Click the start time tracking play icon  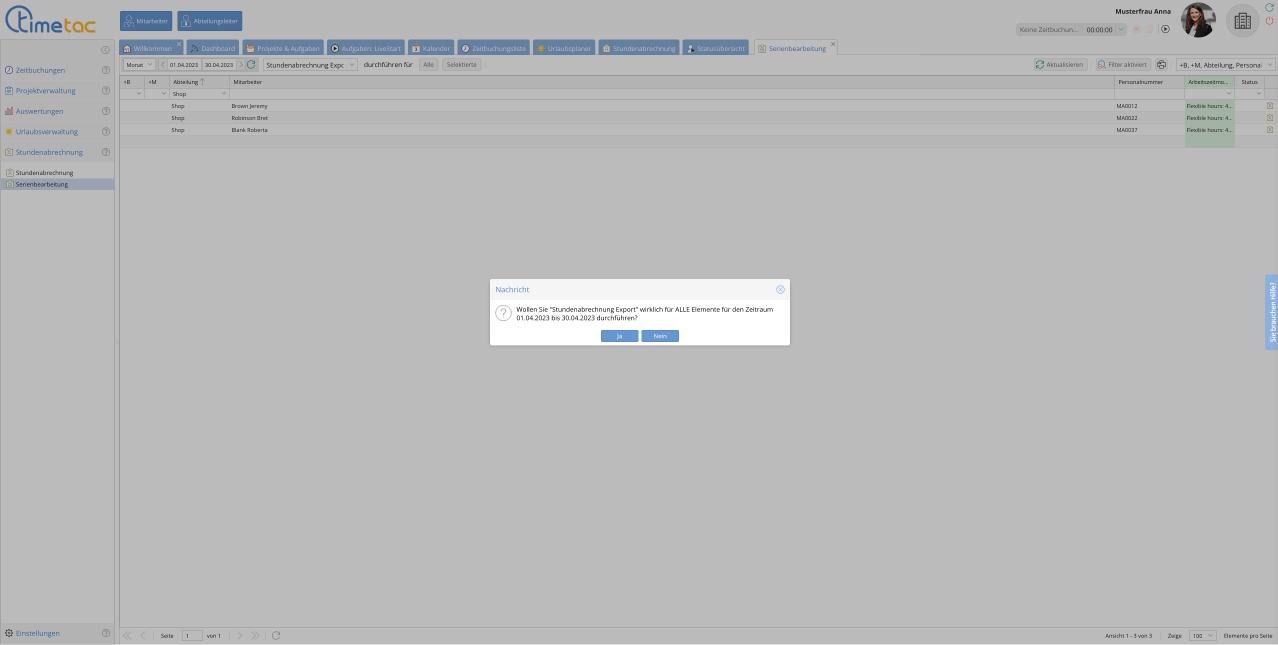(x=1165, y=29)
